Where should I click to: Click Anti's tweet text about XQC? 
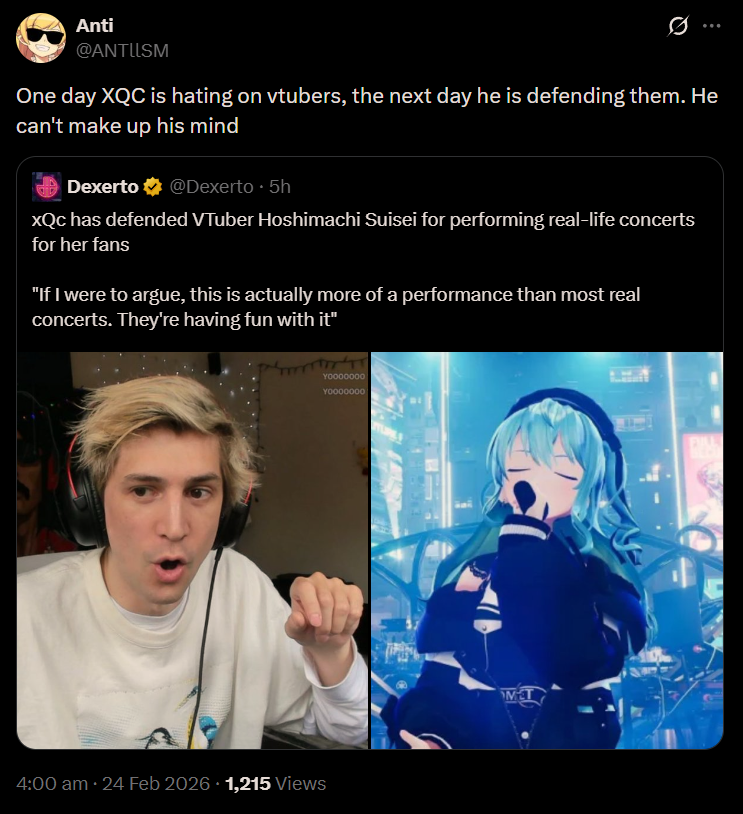tap(367, 111)
